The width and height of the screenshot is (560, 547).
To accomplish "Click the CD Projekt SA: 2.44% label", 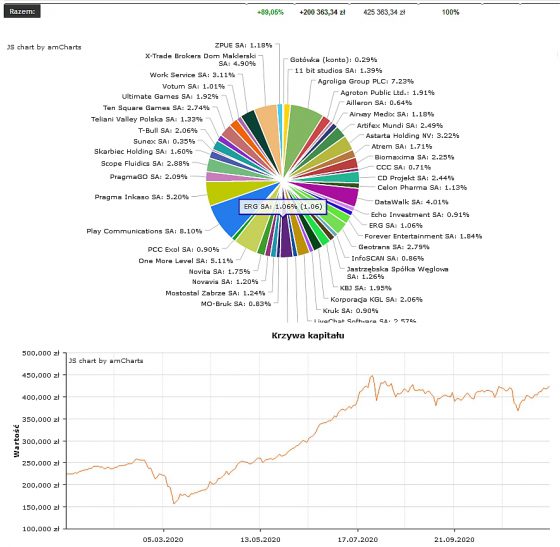I will [416, 178].
